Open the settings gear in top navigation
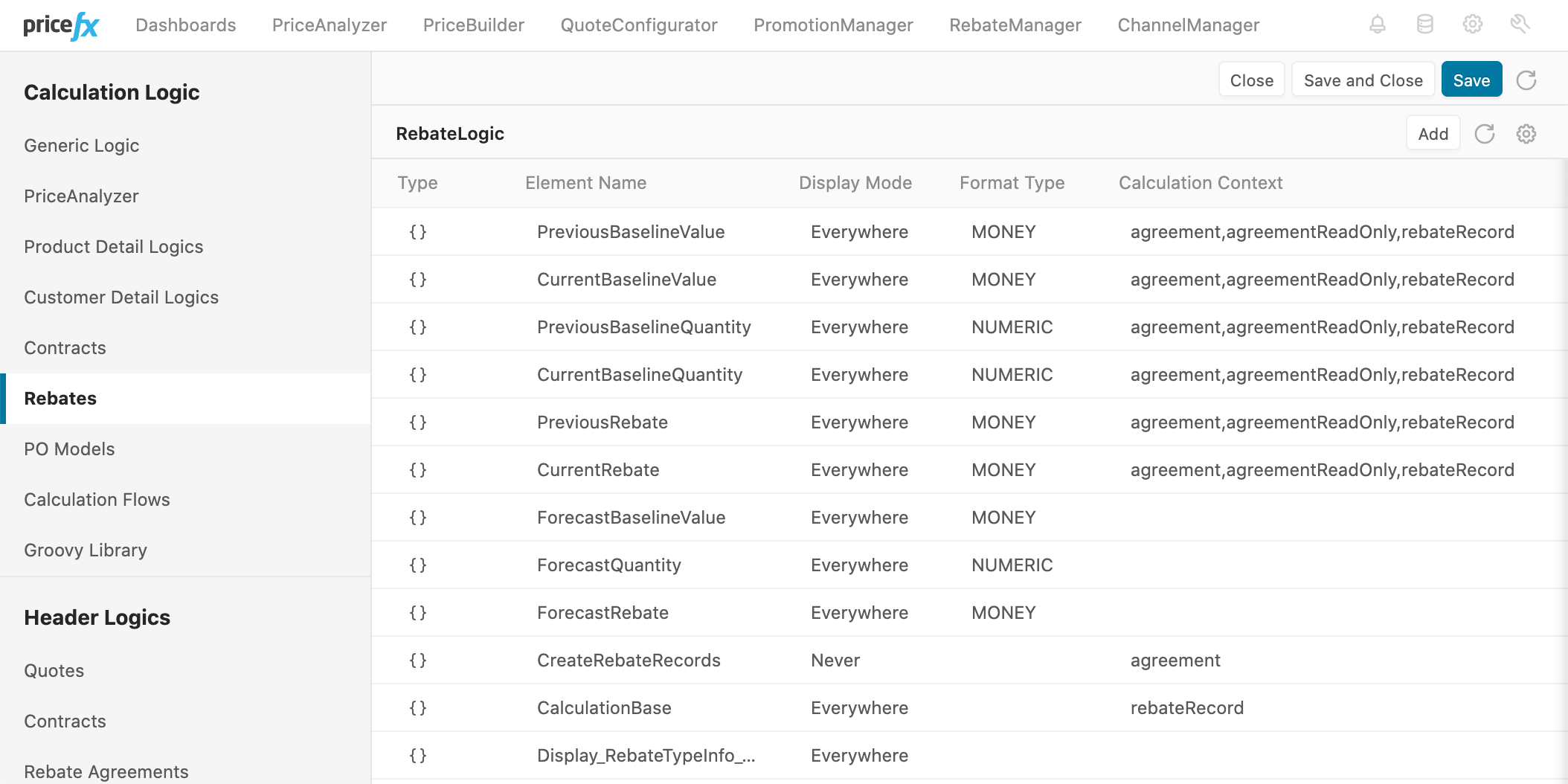Screen dimensions: 1568x784 1473,25
